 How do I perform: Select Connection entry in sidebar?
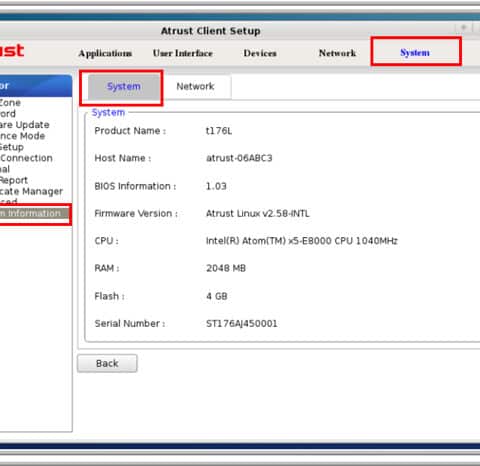coord(26,158)
